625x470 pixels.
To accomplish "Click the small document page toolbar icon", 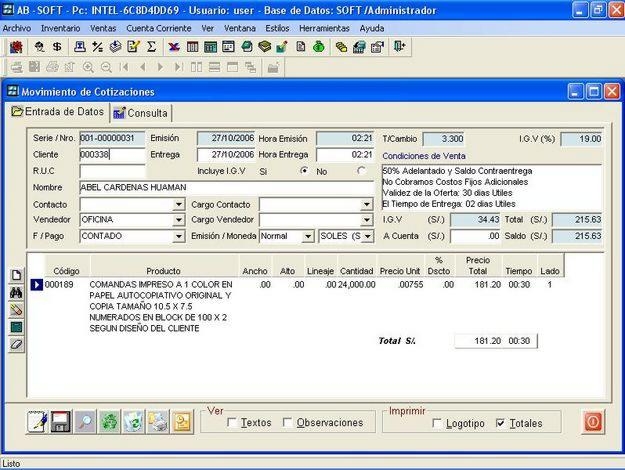I will (x=301, y=47).
